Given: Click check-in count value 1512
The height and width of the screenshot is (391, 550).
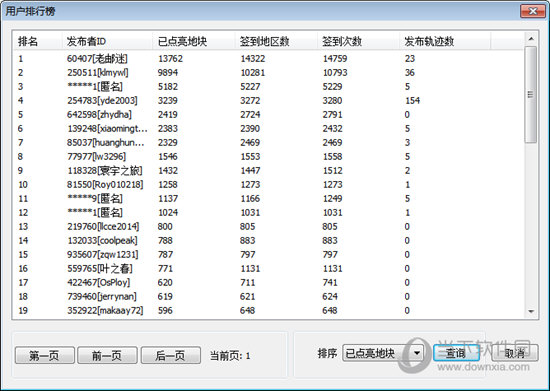Looking at the screenshot, I should point(333,171).
